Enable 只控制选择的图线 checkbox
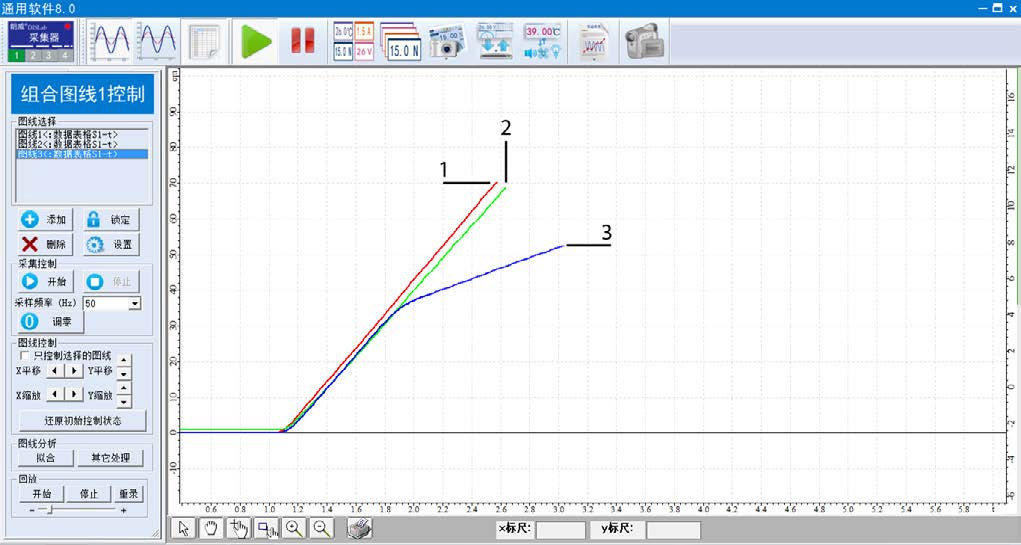This screenshot has height=545, width=1021. coord(24,355)
